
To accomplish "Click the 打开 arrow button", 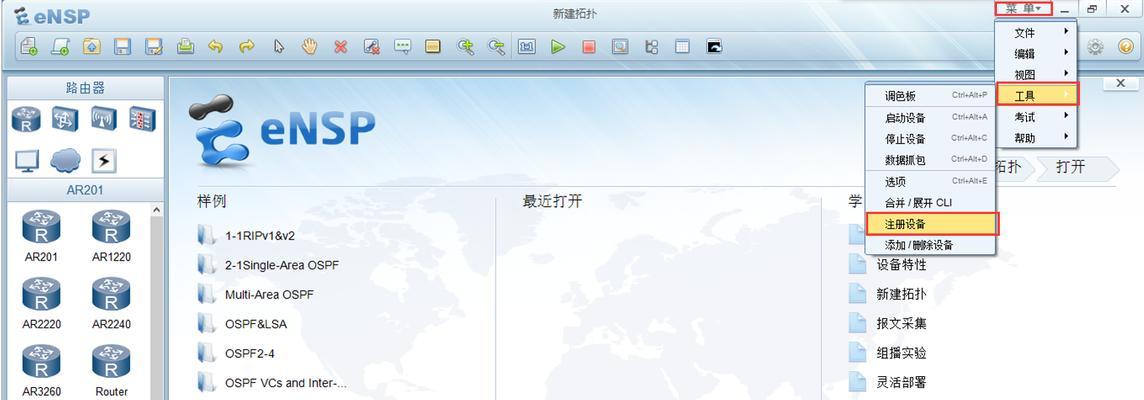I will click(1077, 167).
